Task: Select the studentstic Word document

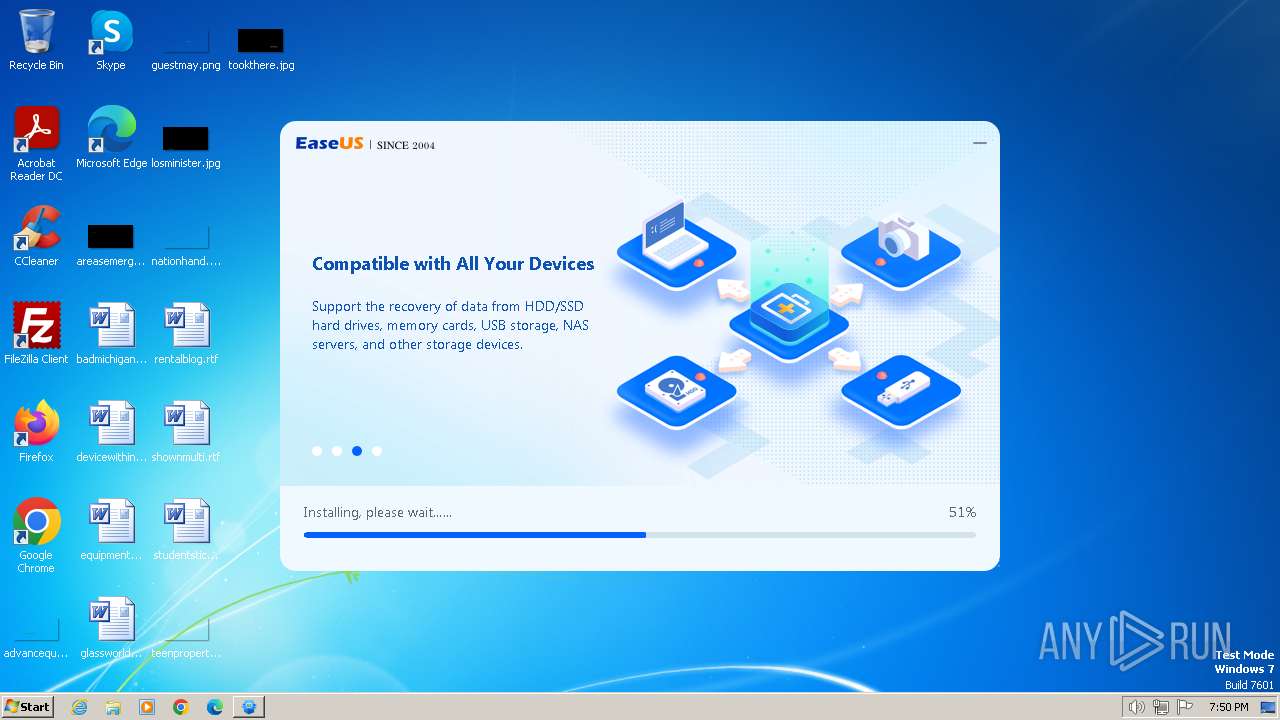Action: tap(186, 530)
